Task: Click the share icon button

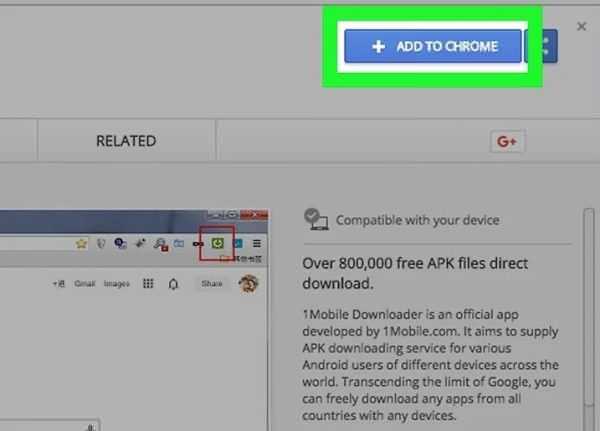Action: [x=543, y=46]
